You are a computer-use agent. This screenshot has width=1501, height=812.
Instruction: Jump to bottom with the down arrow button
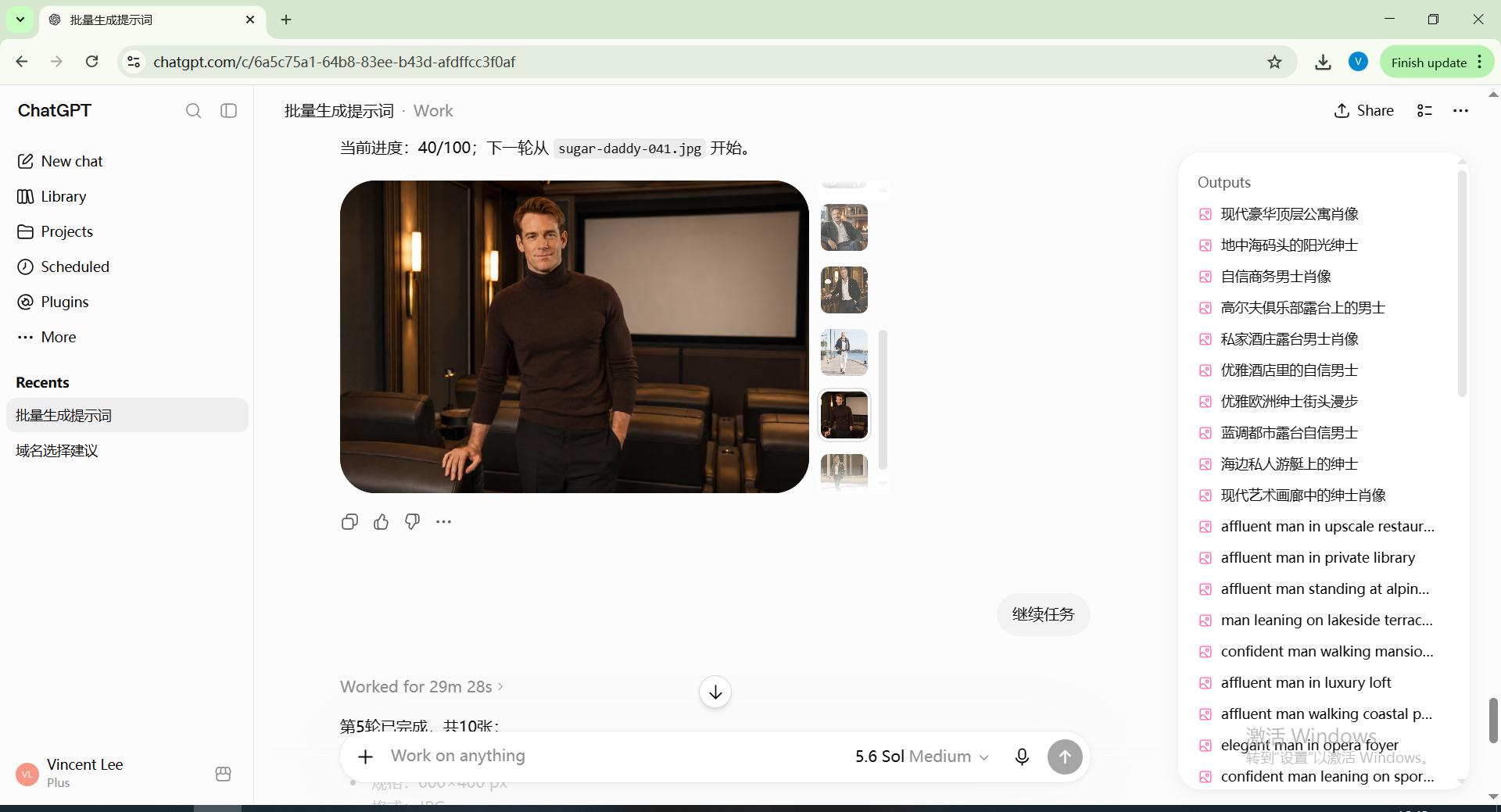pyautogui.click(x=715, y=692)
